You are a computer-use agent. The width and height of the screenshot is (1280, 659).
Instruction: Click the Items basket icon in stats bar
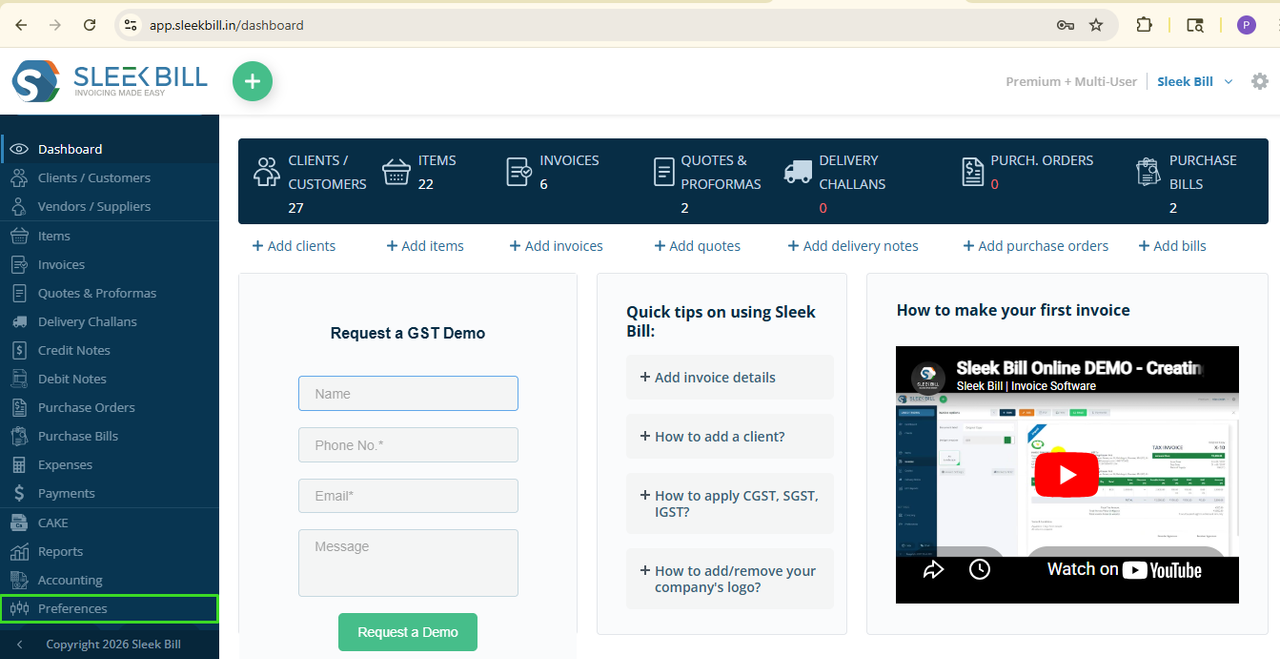pos(397,172)
